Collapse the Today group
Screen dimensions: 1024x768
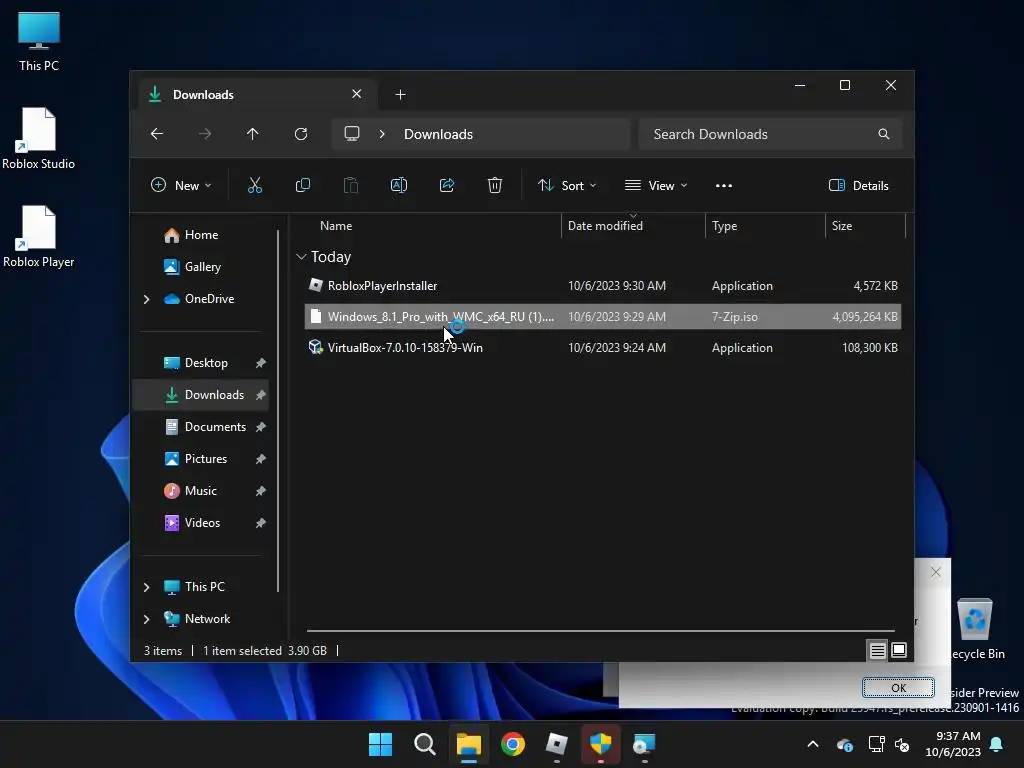tap(301, 257)
